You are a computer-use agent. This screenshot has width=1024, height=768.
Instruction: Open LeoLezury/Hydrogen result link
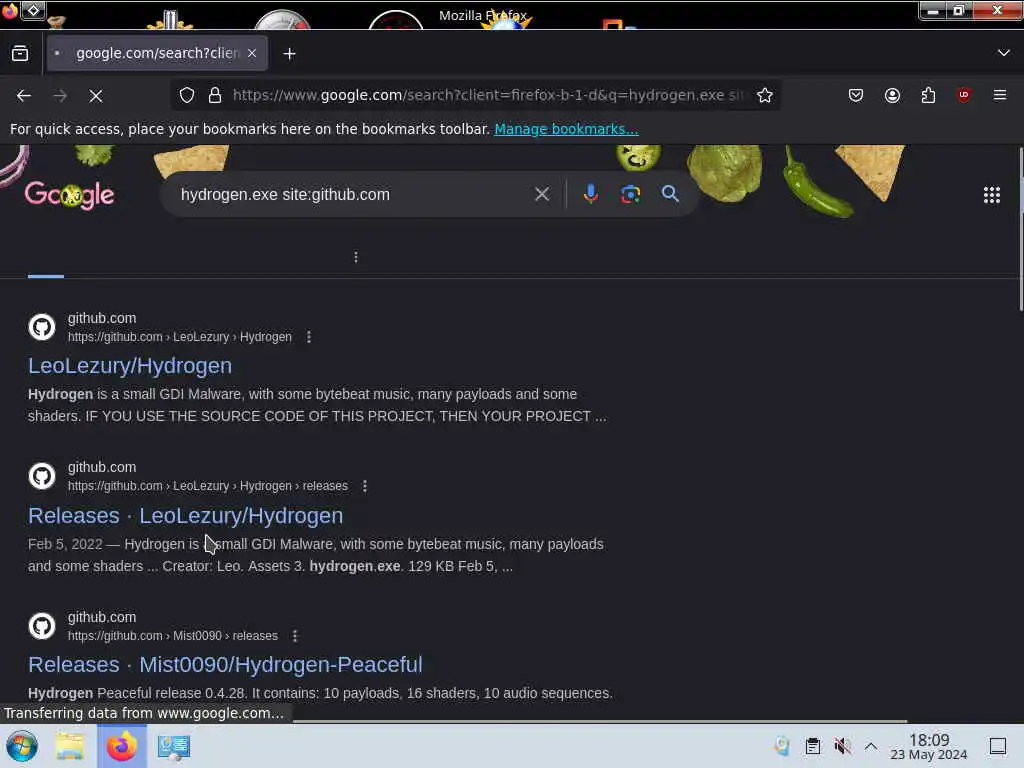click(x=130, y=366)
